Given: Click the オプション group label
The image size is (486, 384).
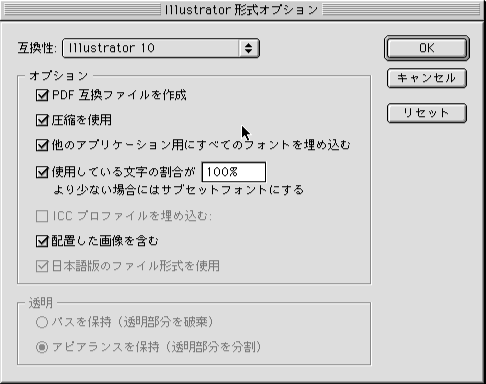Looking at the screenshot, I should tap(59, 76).
